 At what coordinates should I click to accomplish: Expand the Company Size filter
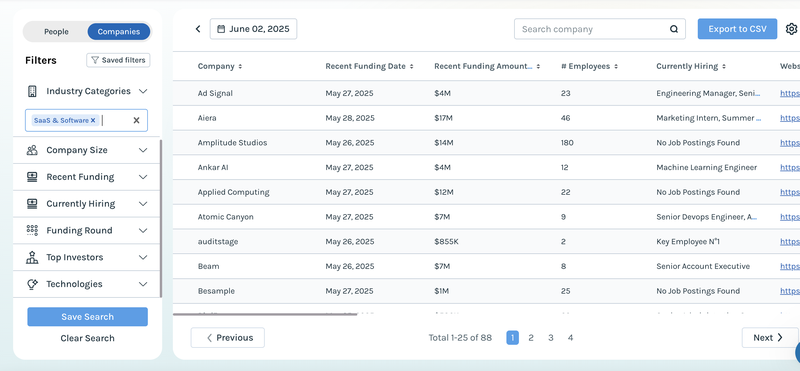143,150
